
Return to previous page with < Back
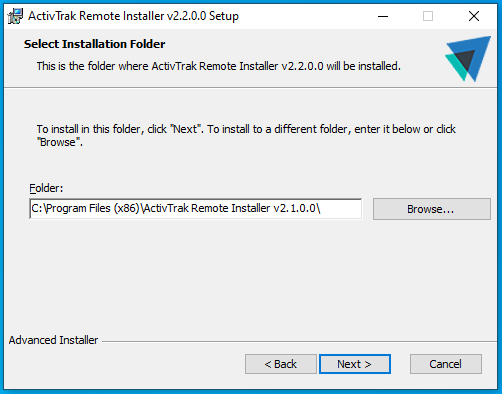coord(281,364)
